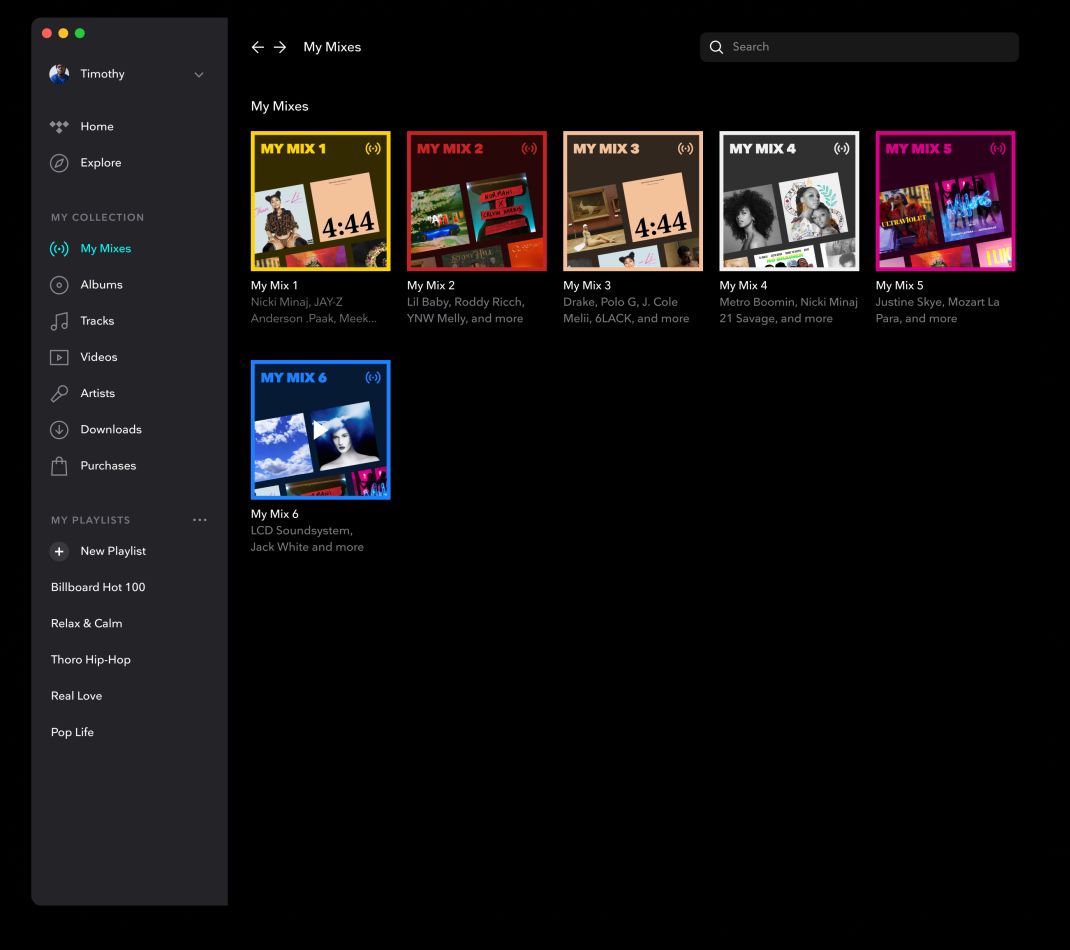Image resolution: width=1070 pixels, height=950 pixels.
Task: Open the My Mix 1 cover thumbnail
Action: click(x=321, y=201)
